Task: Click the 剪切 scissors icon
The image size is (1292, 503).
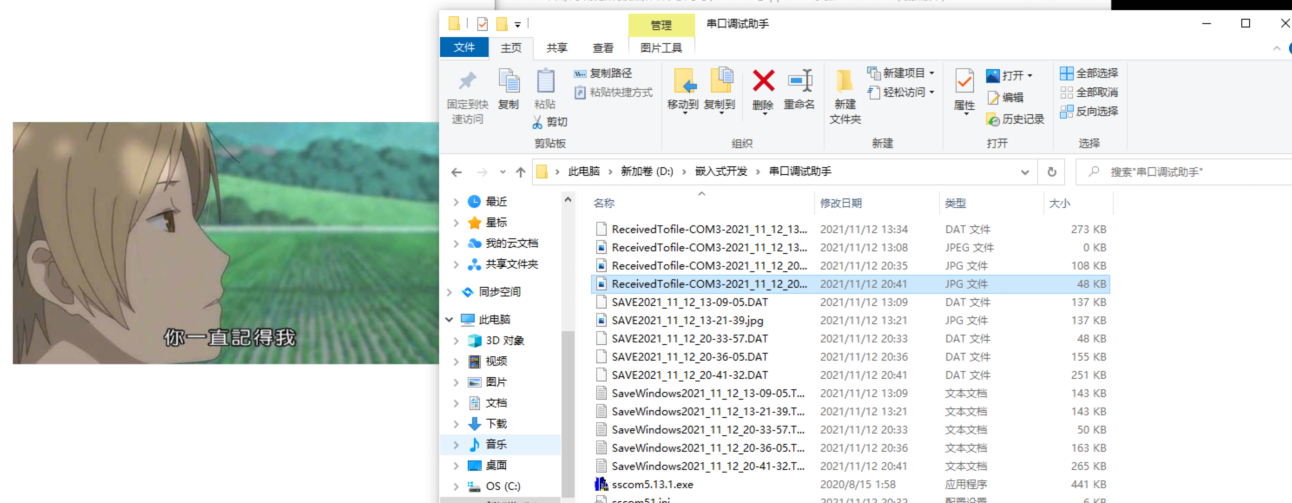Action: 537,122
